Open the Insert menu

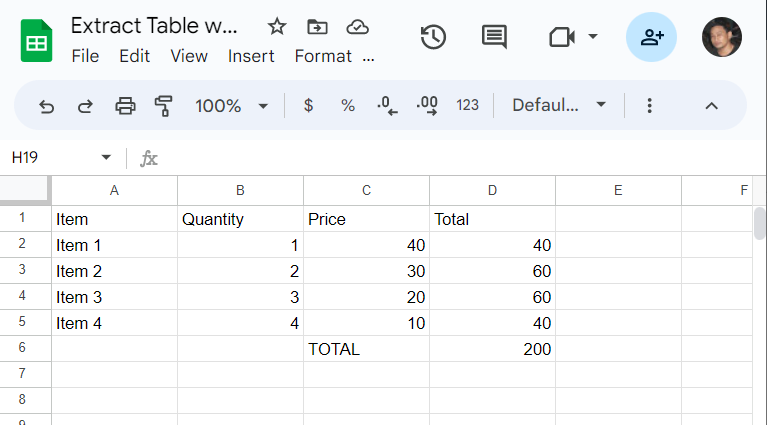coord(251,56)
